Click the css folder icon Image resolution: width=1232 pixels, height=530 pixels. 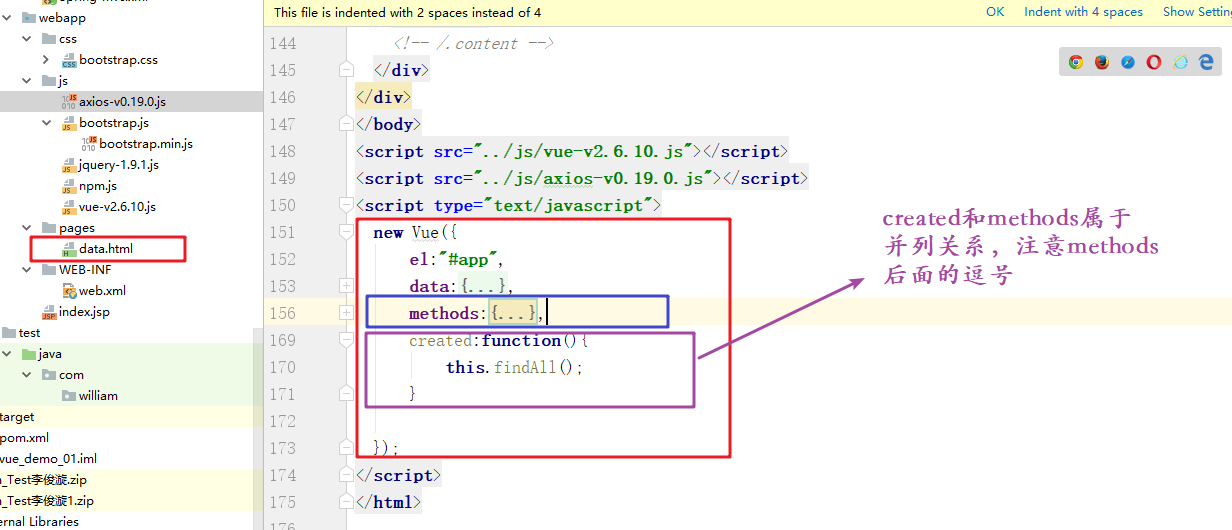(x=49, y=39)
